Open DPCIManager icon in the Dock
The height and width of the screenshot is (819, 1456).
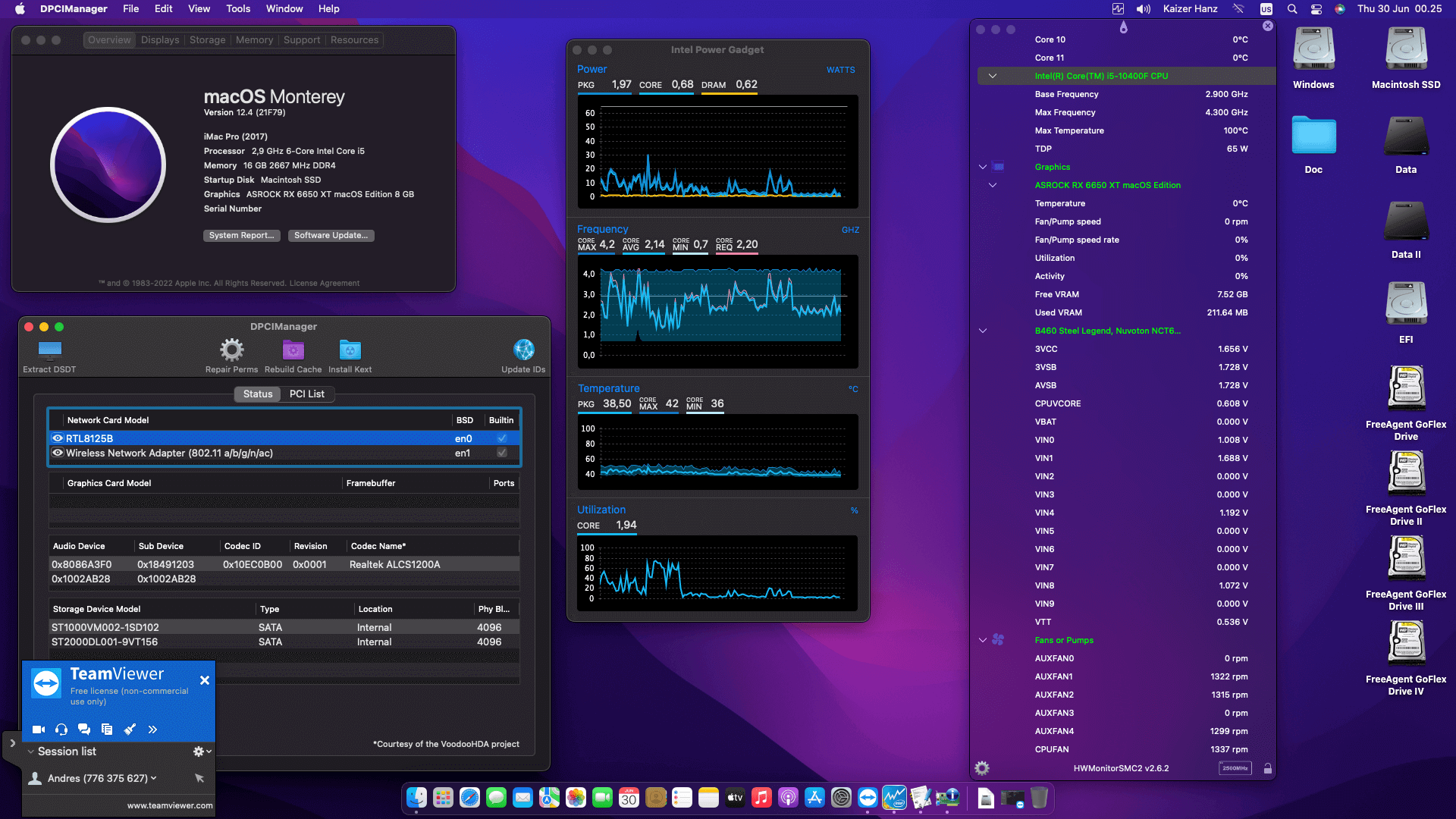pos(947,798)
